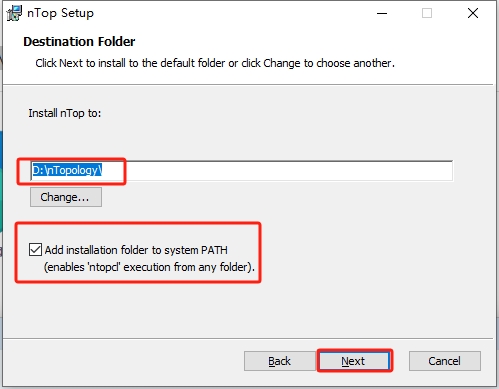Click the empty gray area below the checkbox
The height and width of the screenshot is (389, 499).
247,310
